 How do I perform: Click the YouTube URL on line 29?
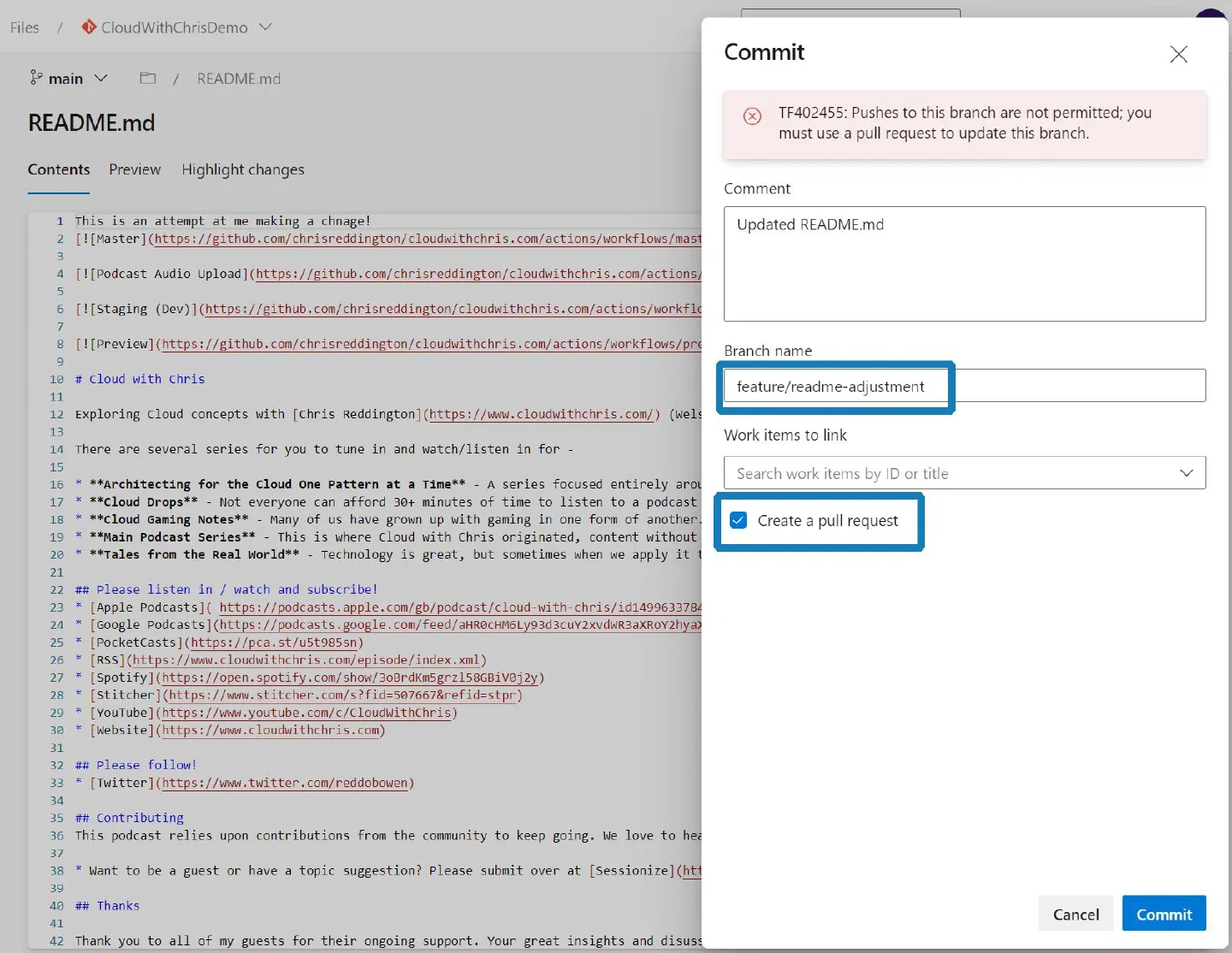click(306, 713)
